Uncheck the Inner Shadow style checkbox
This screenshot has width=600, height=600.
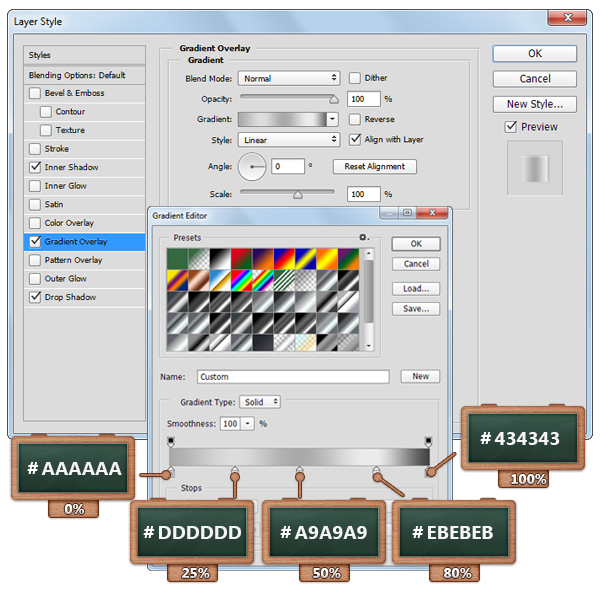[36, 168]
